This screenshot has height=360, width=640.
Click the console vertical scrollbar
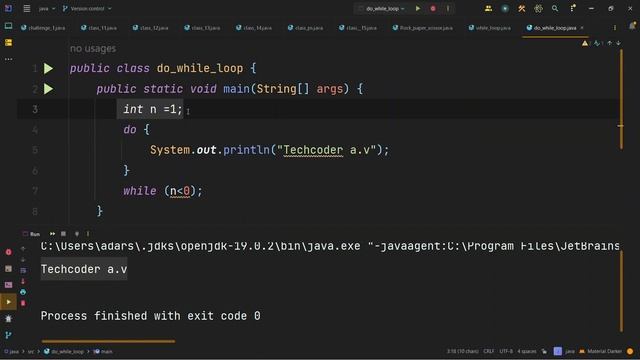(621, 291)
